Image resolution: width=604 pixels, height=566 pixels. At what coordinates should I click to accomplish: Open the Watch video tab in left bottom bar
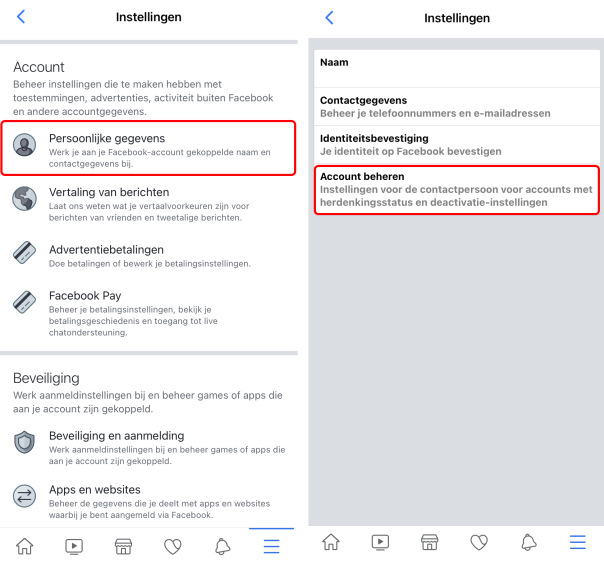point(74,546)
